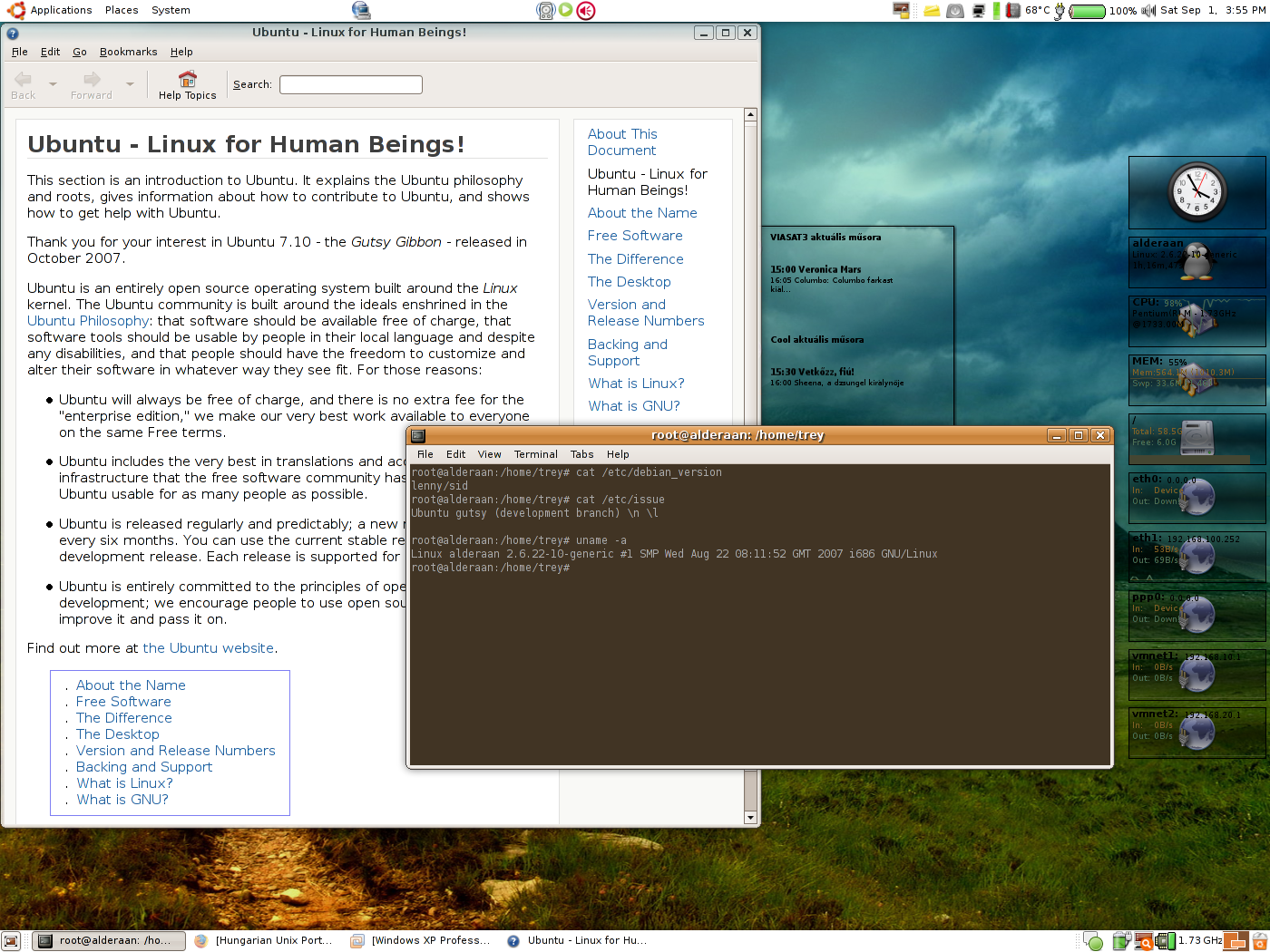
Task: Click the volume speaker icon in top panel
Action: click(1148, 11)
